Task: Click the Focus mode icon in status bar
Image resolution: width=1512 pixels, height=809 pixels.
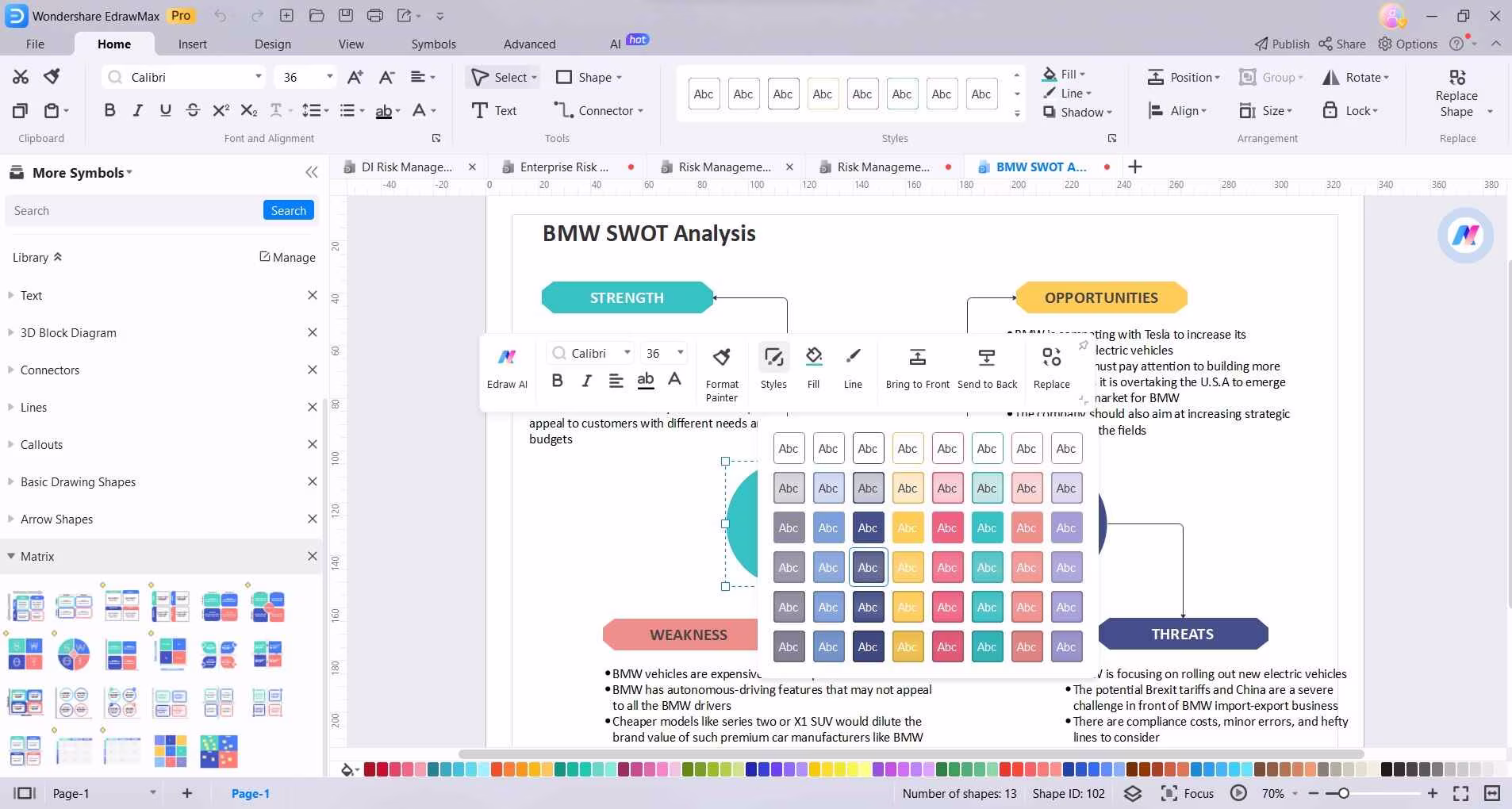Action: coord(1169,793)
